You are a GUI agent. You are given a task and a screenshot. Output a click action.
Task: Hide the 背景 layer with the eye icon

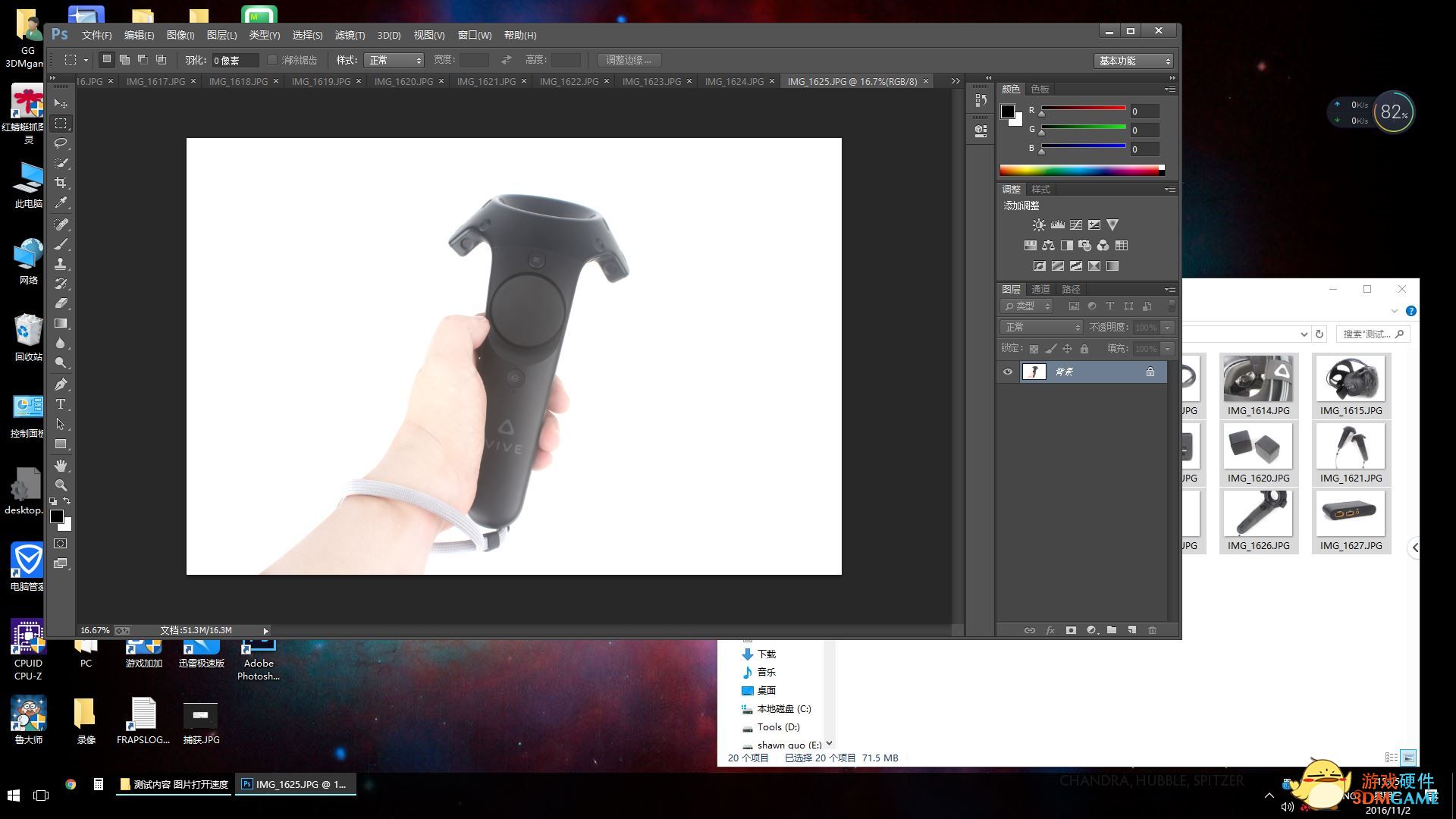coord(1008,372)
